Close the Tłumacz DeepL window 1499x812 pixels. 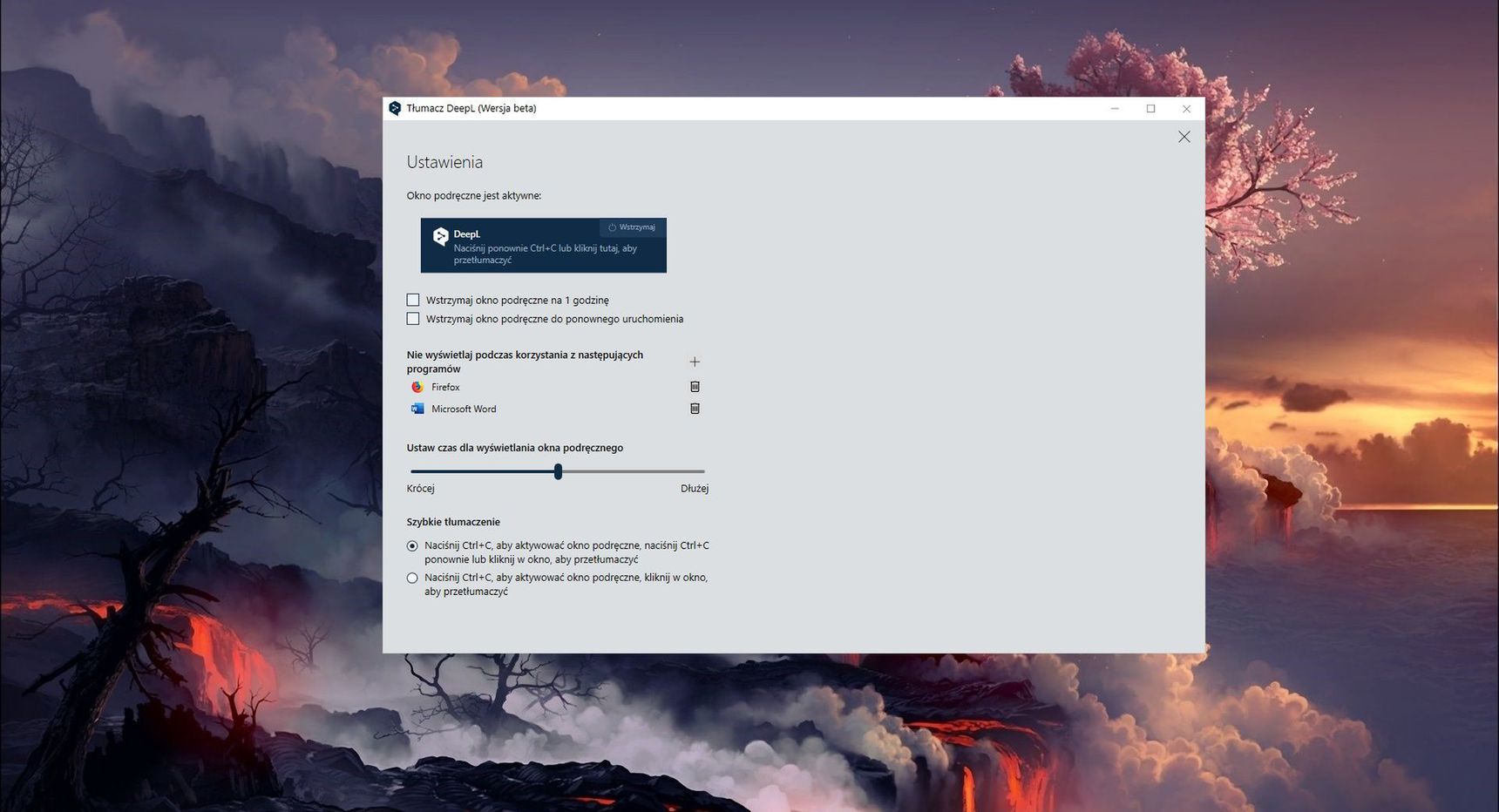(1186, 109)
